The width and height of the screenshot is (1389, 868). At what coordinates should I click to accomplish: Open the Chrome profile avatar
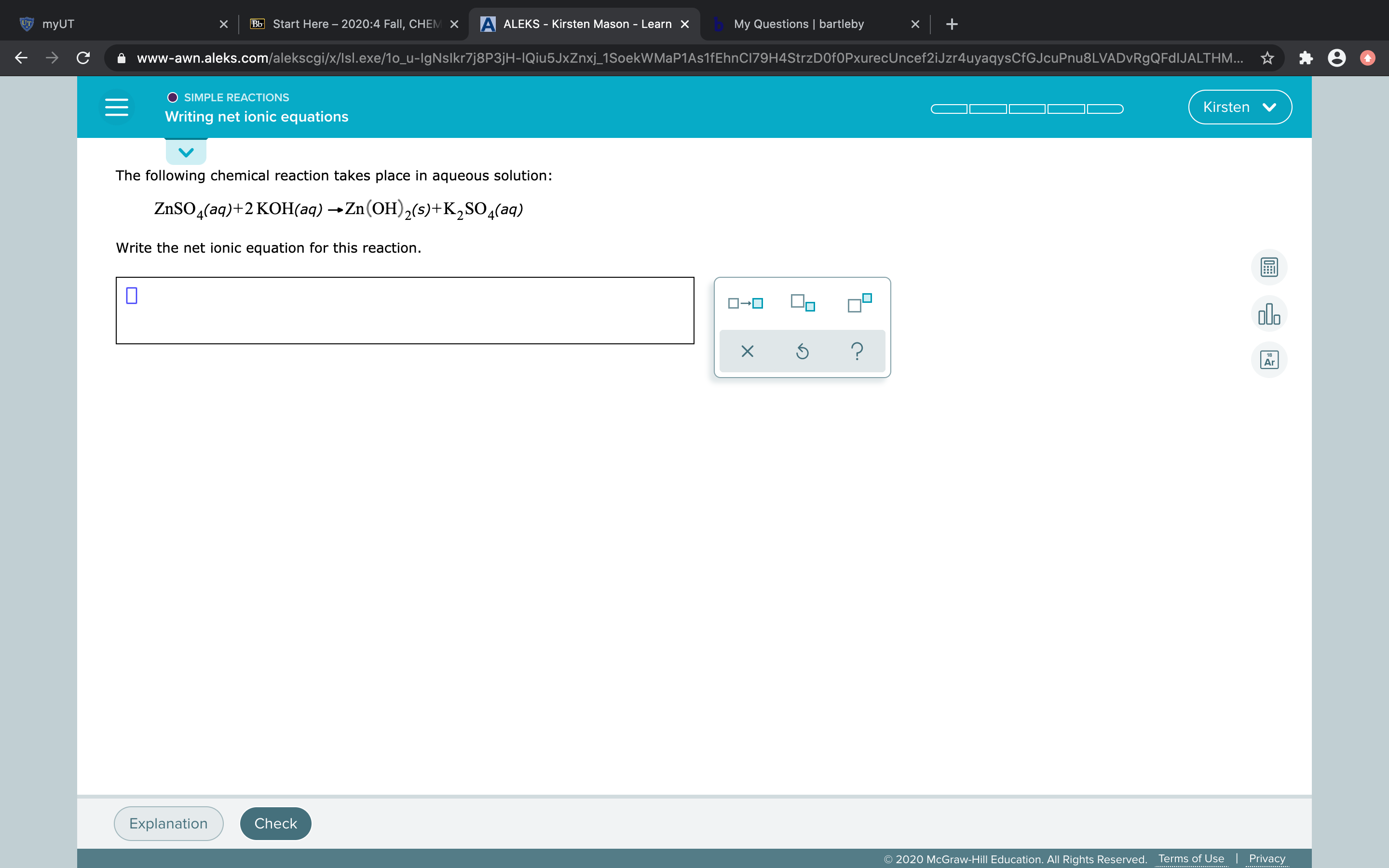coord(1336,58)
